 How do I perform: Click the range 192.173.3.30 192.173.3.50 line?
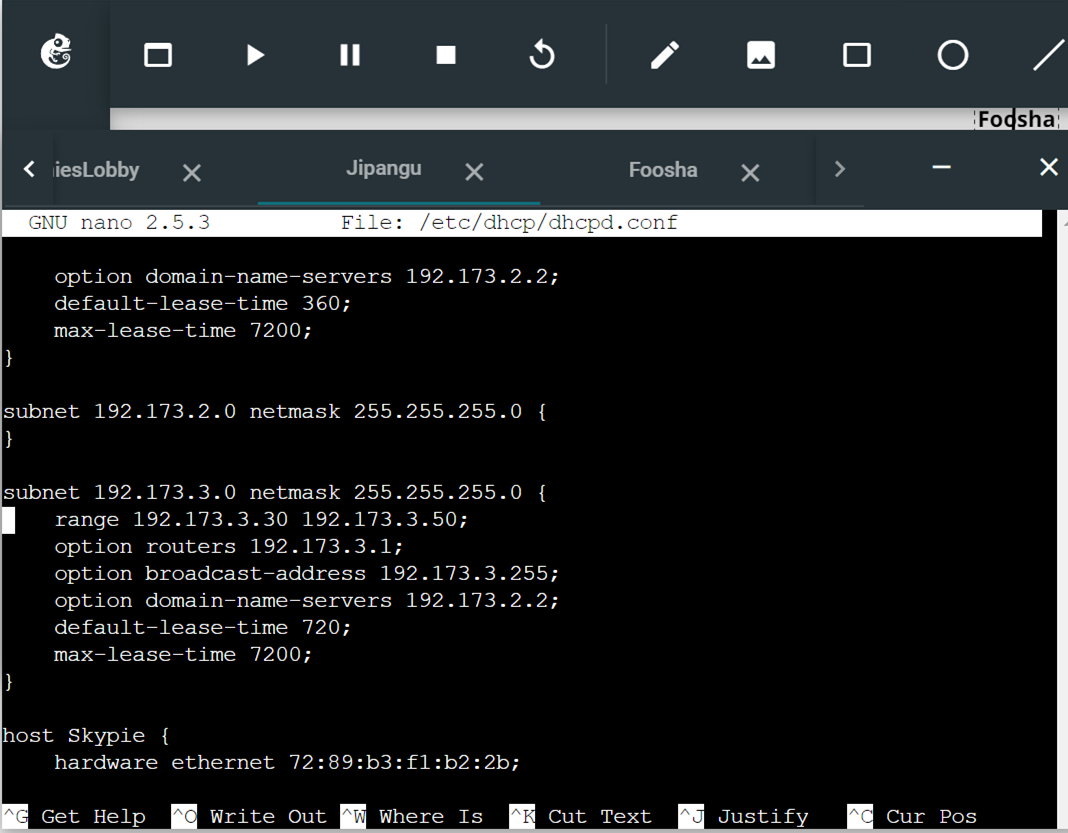click(x=261, y=520)
